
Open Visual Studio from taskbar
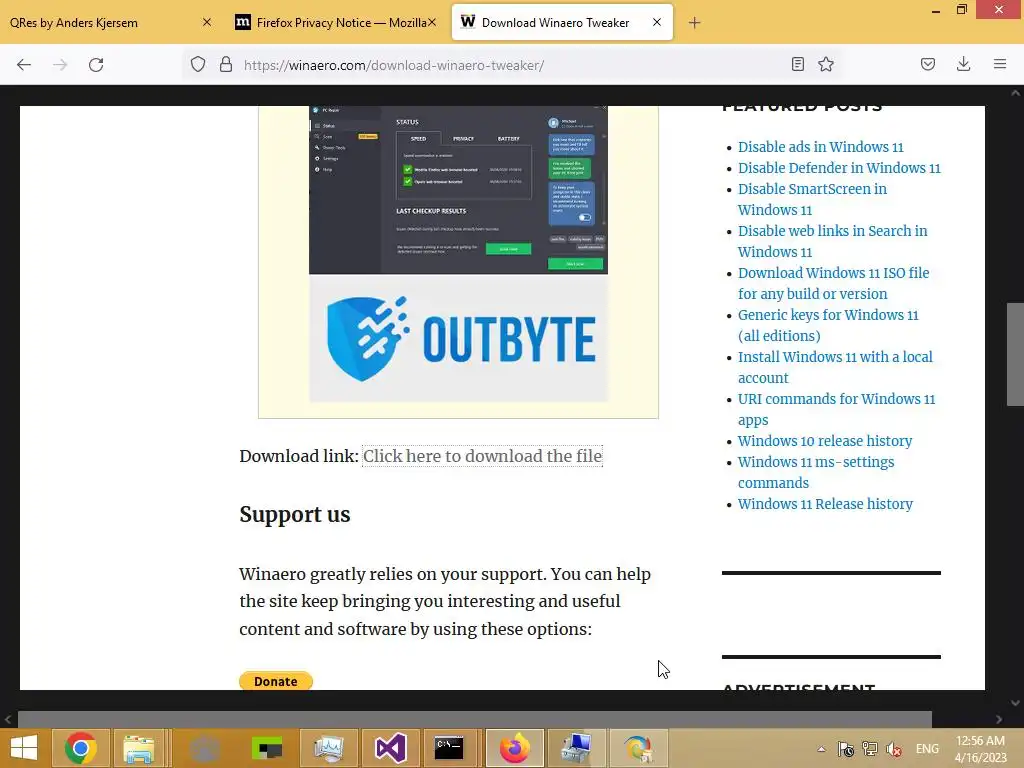coord(391,748)
